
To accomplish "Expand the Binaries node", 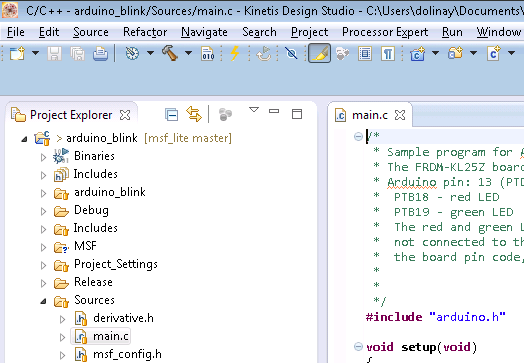I will point(43,157).
